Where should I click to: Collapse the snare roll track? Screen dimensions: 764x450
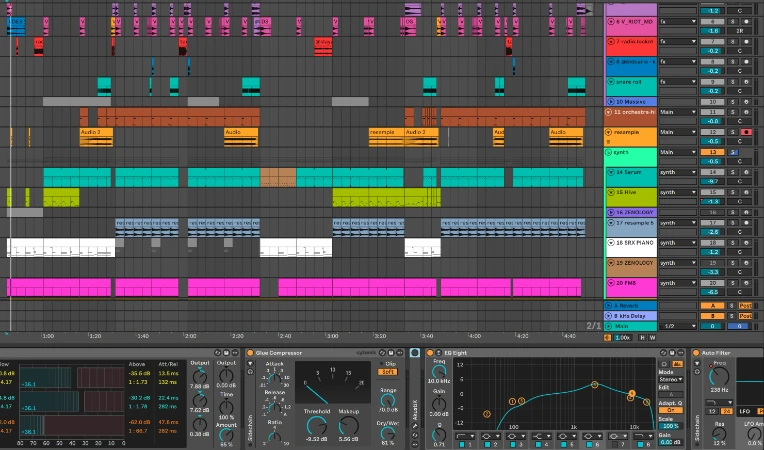coord(611,82)
